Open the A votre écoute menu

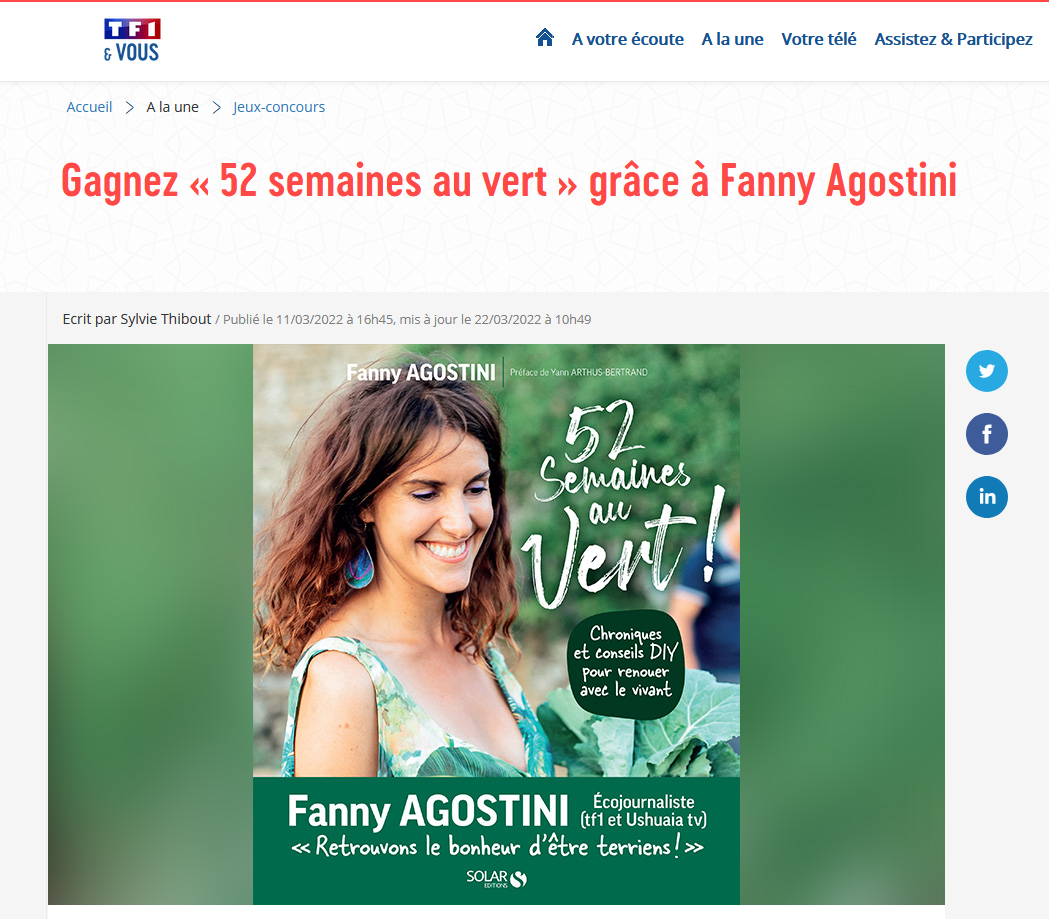pos(628,39)
